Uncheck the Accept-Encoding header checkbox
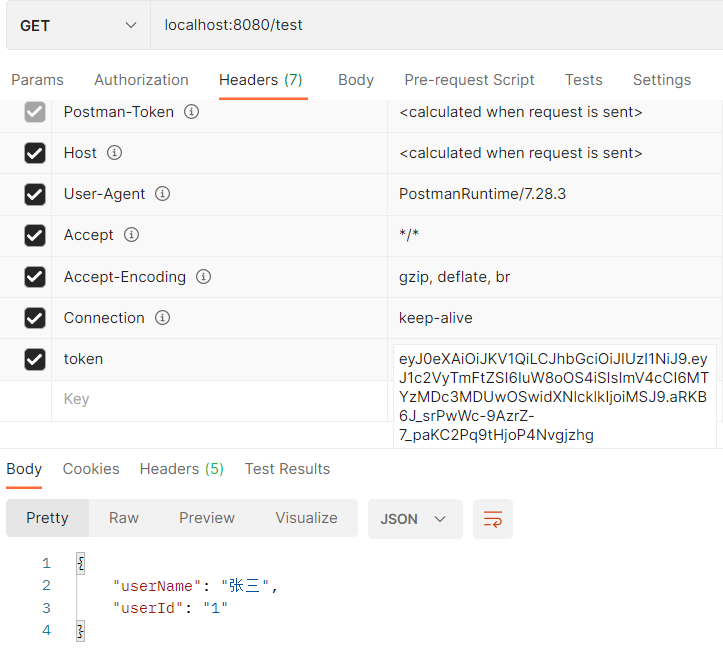 tap(35, 277)
